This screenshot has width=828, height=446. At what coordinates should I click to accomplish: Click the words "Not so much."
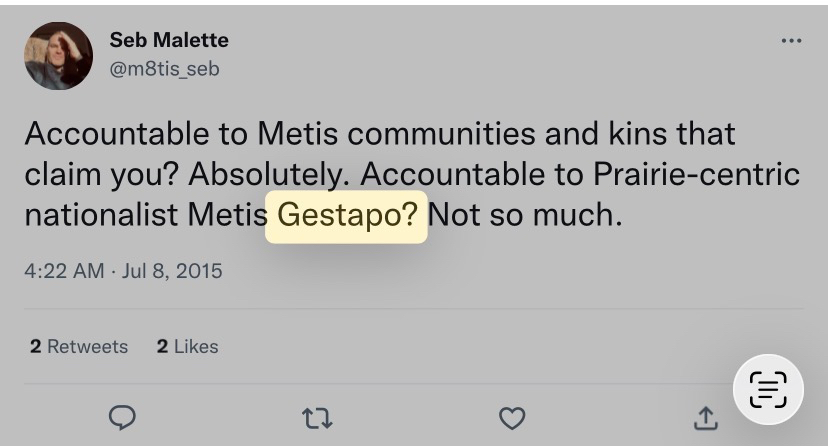pyautogui.click(x=525, y=216)
